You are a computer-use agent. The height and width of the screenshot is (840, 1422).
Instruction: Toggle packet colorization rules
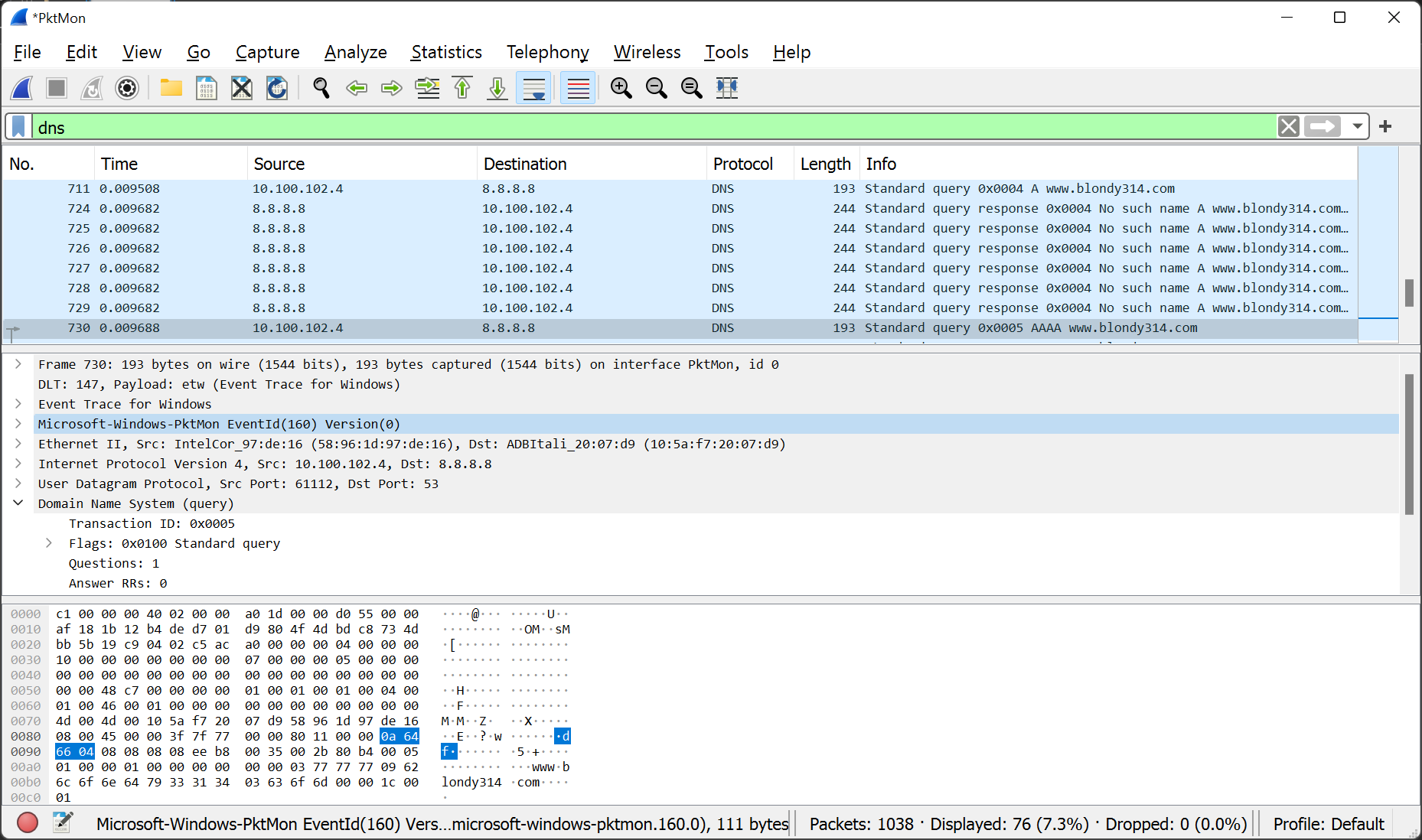tap(578, 88)
